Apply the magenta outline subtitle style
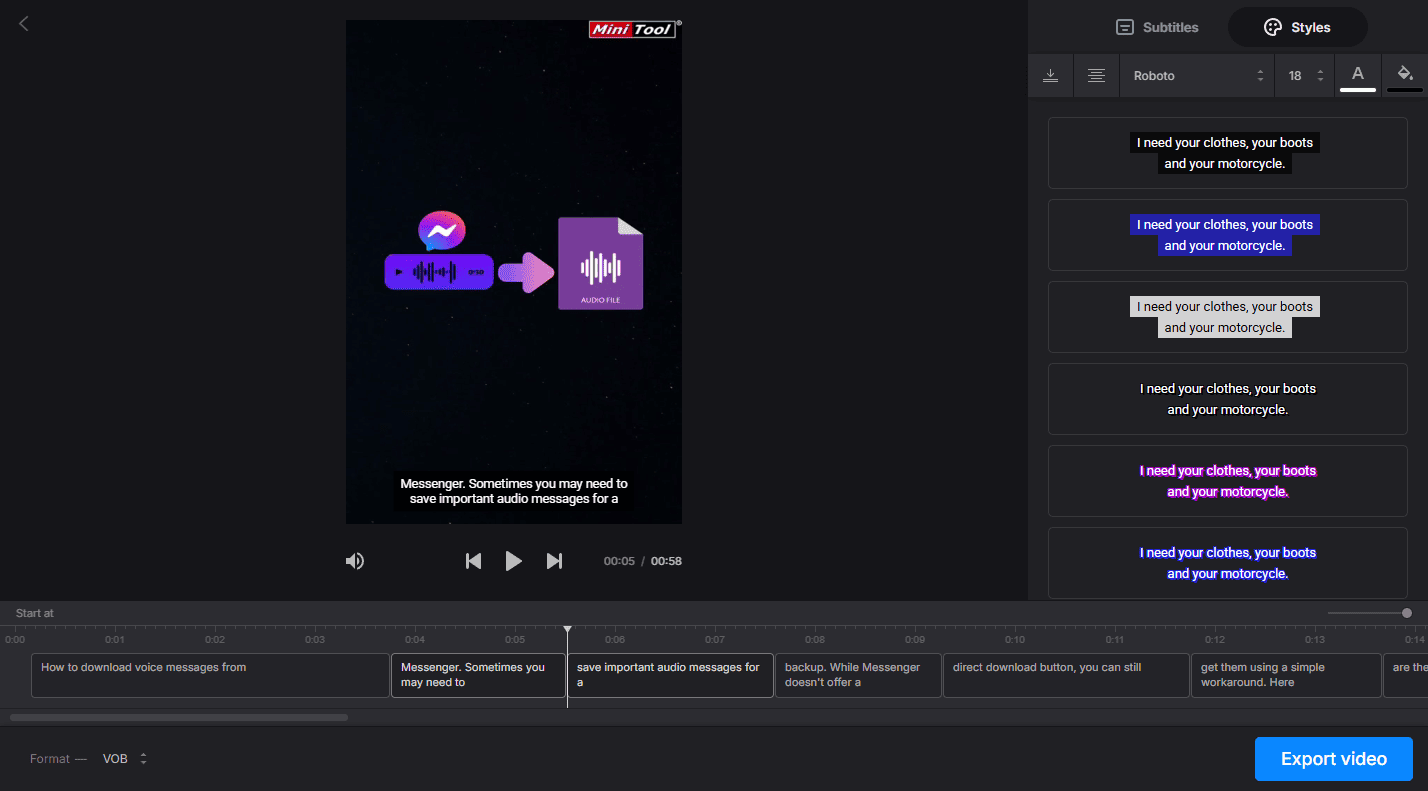 click(x=1227, y=481)
